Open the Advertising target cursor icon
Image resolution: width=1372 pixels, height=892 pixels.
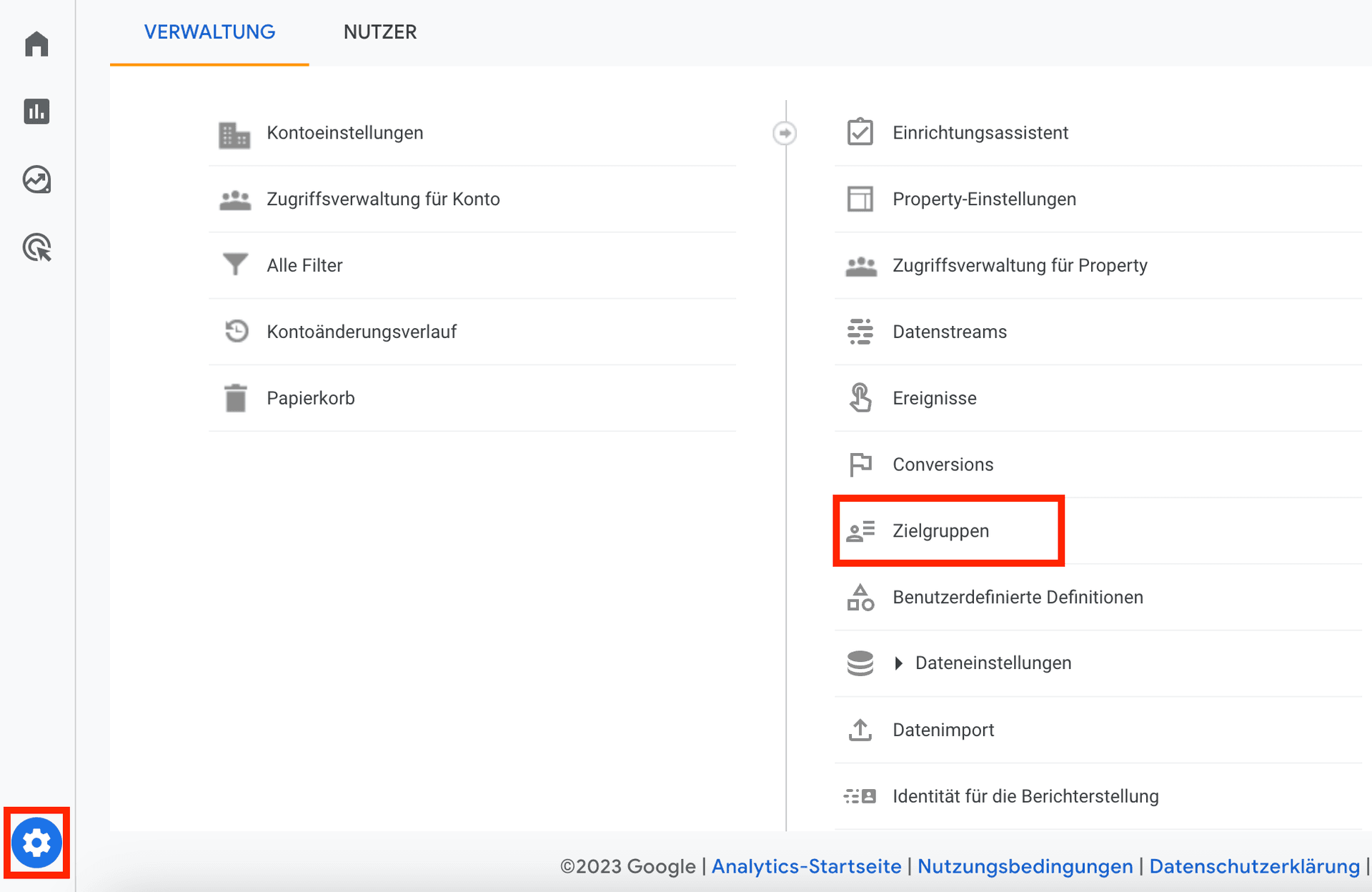coord(36,247)
